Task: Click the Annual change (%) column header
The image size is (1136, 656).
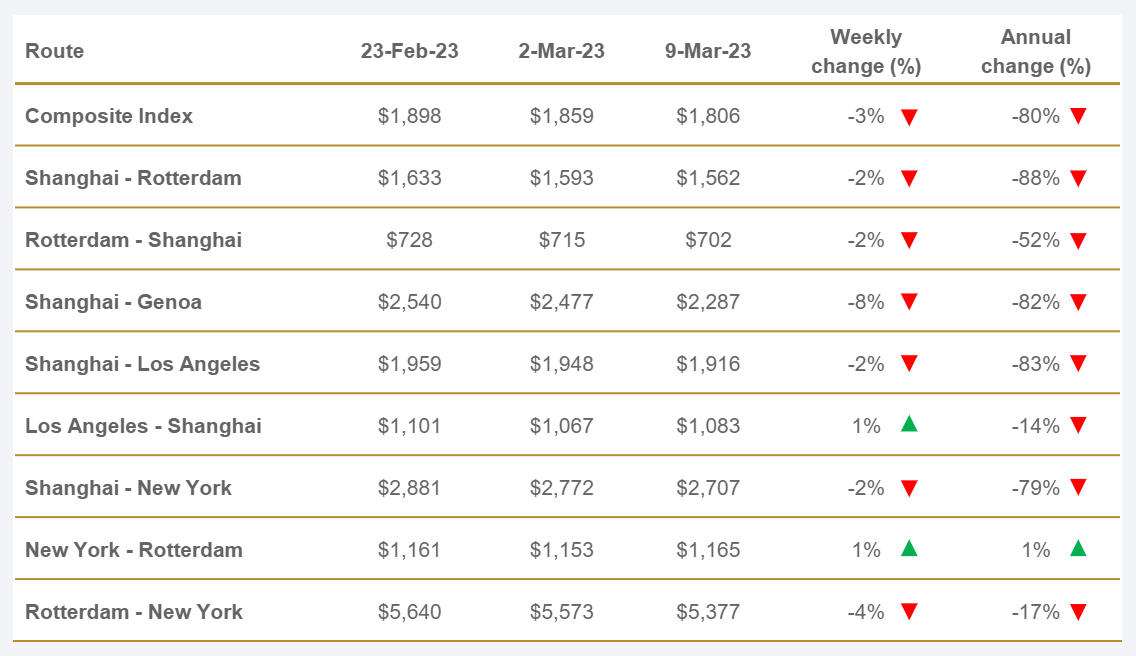Action: [1036, 52]
